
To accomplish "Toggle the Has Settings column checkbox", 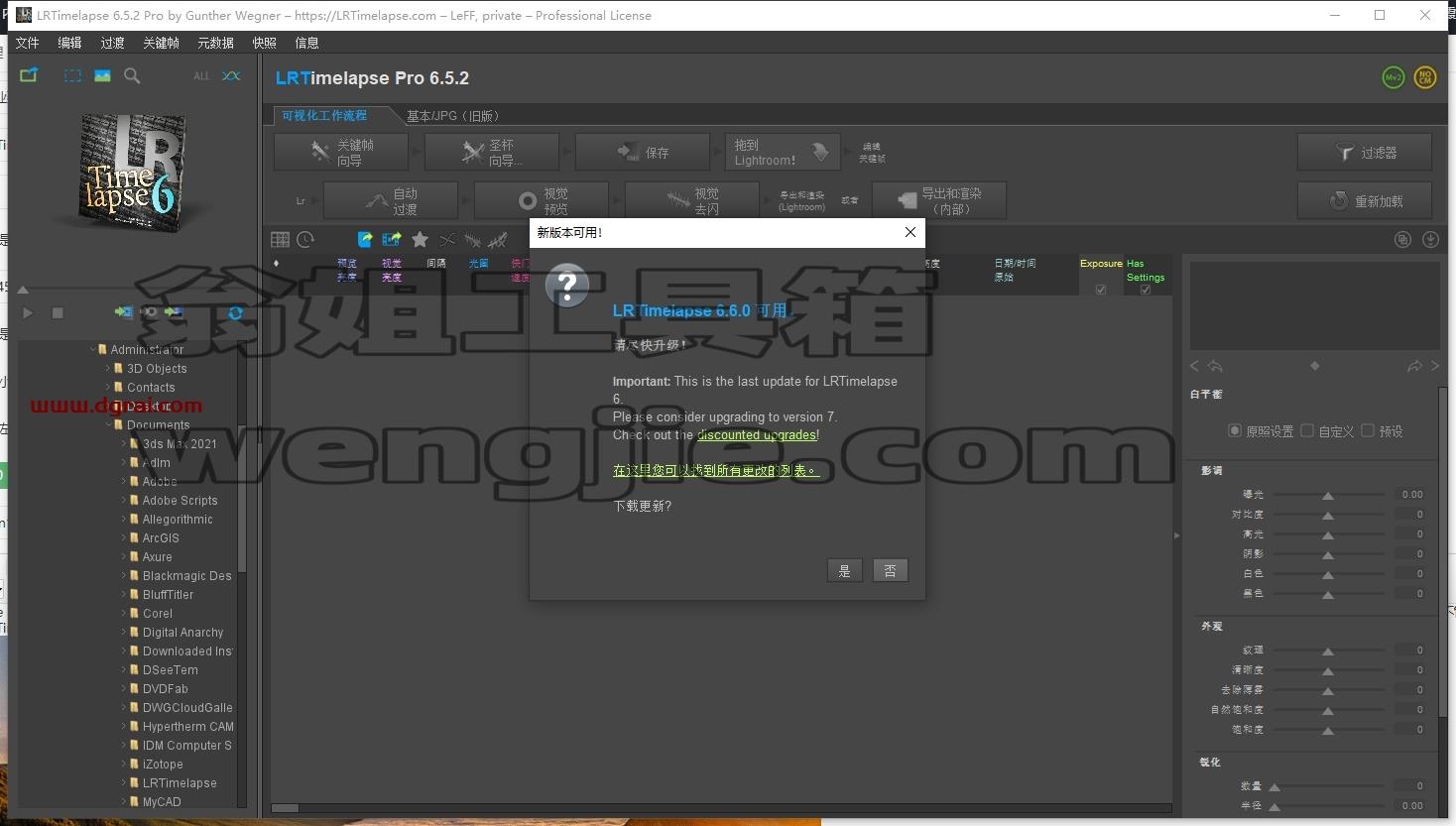I will click(1146, 290).
